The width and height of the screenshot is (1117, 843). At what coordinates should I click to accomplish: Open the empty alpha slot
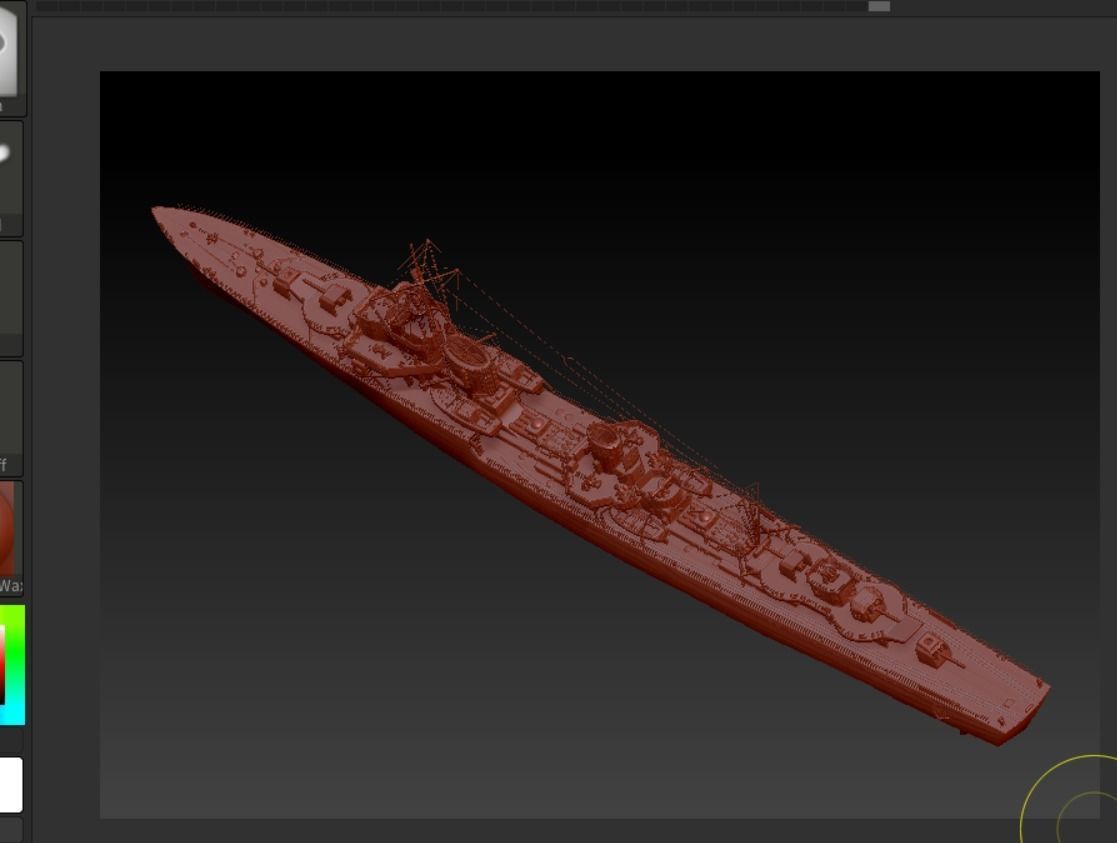[10, 298]
